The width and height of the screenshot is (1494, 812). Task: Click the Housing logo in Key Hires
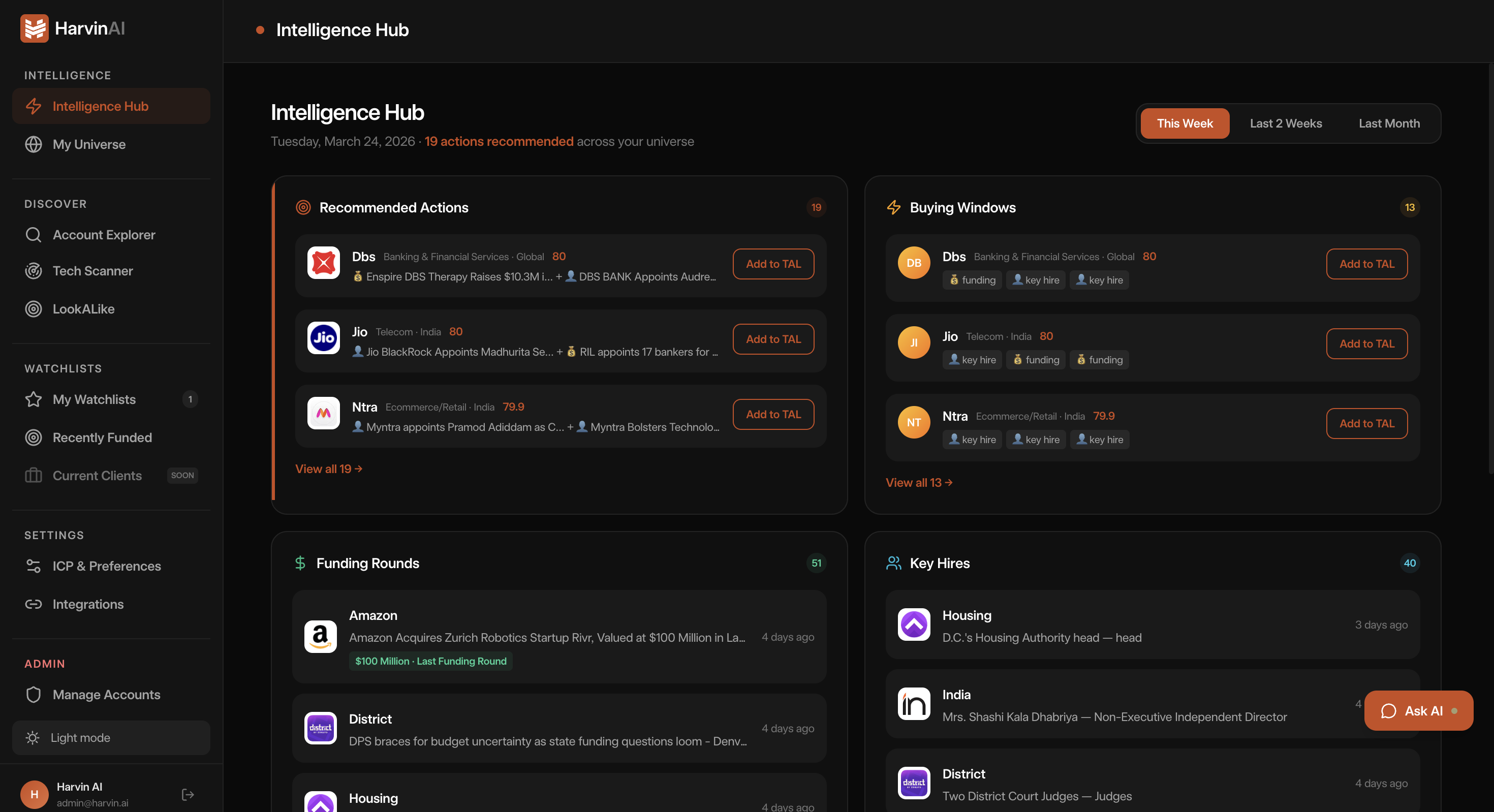(x=914, y=624)
